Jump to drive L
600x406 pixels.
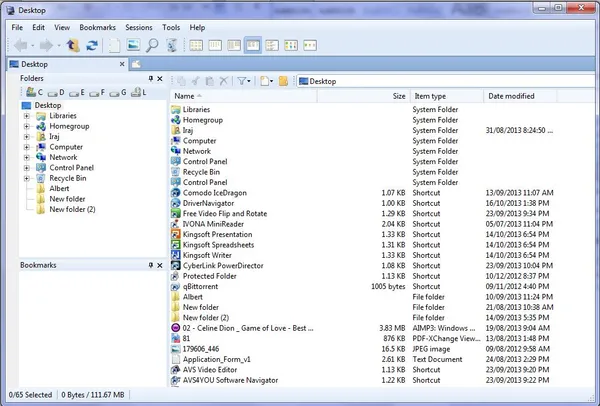coord(139,93)
